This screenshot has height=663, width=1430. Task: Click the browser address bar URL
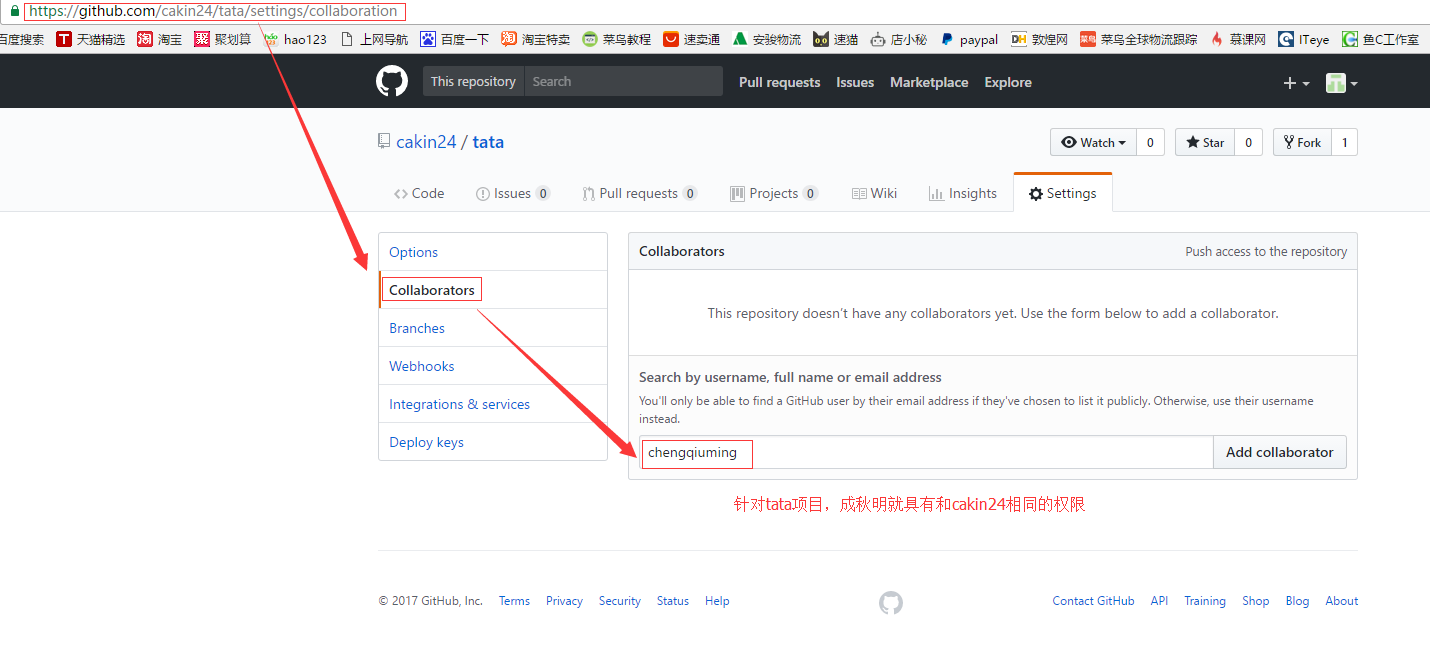213,11
